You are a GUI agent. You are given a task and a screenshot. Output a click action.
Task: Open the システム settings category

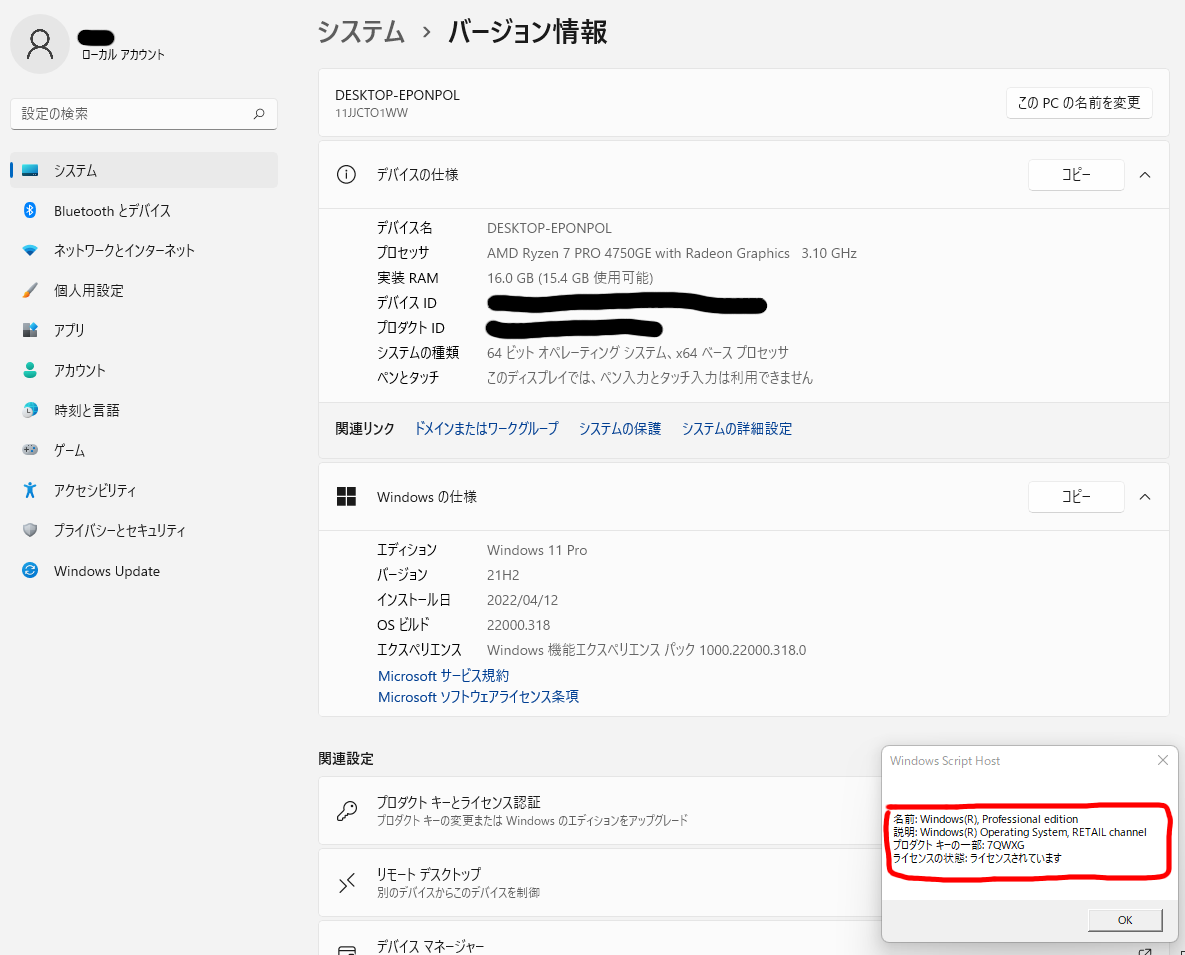click(144, 171)
